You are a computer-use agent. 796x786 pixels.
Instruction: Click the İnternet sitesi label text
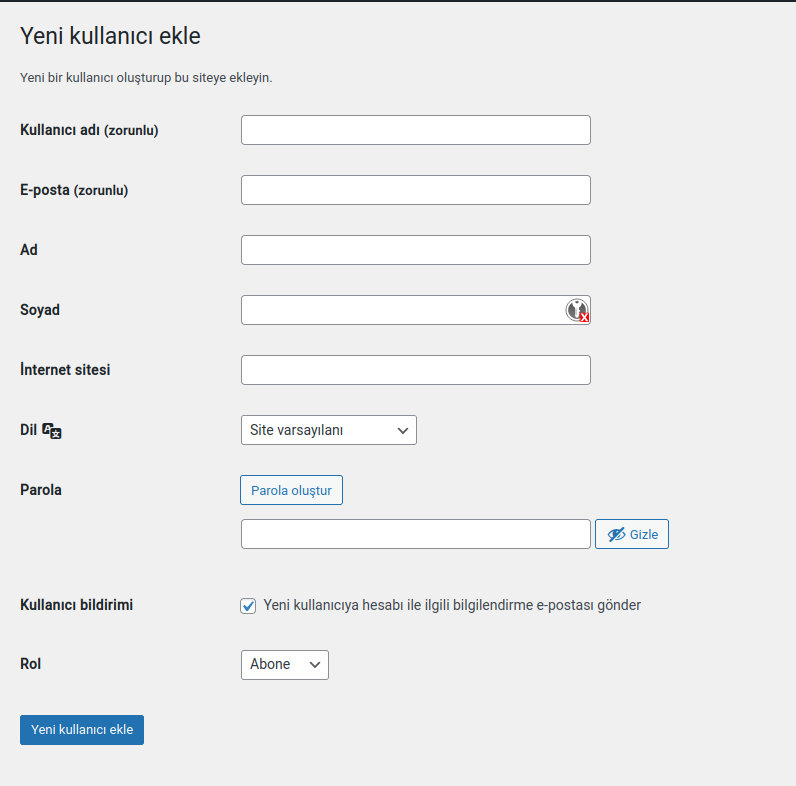[65, 370]
